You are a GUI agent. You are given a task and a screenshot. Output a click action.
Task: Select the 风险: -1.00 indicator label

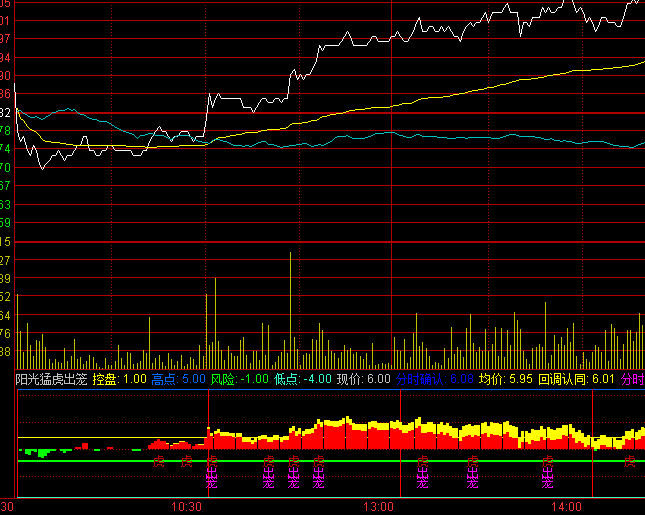pyautogui.click(x=239, y=379)
